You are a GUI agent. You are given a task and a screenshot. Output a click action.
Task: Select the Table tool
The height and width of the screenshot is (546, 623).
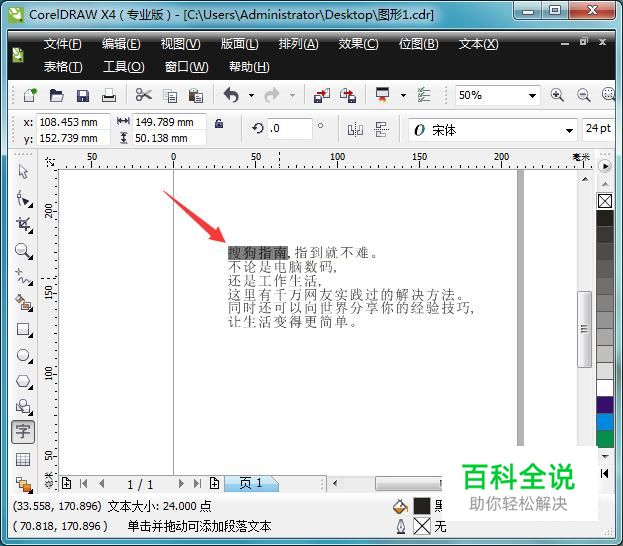click(x=23, y=459)
